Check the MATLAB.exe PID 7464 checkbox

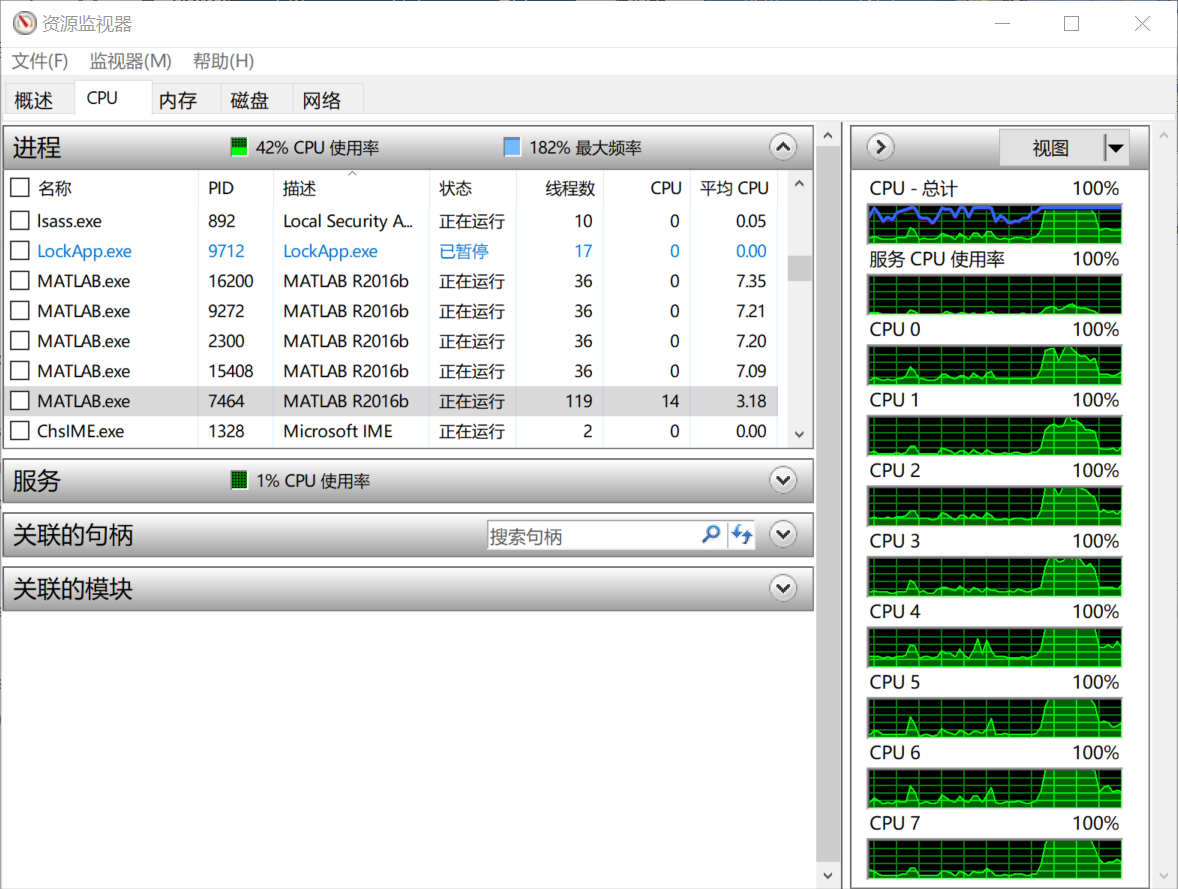[x=20, y=401]
